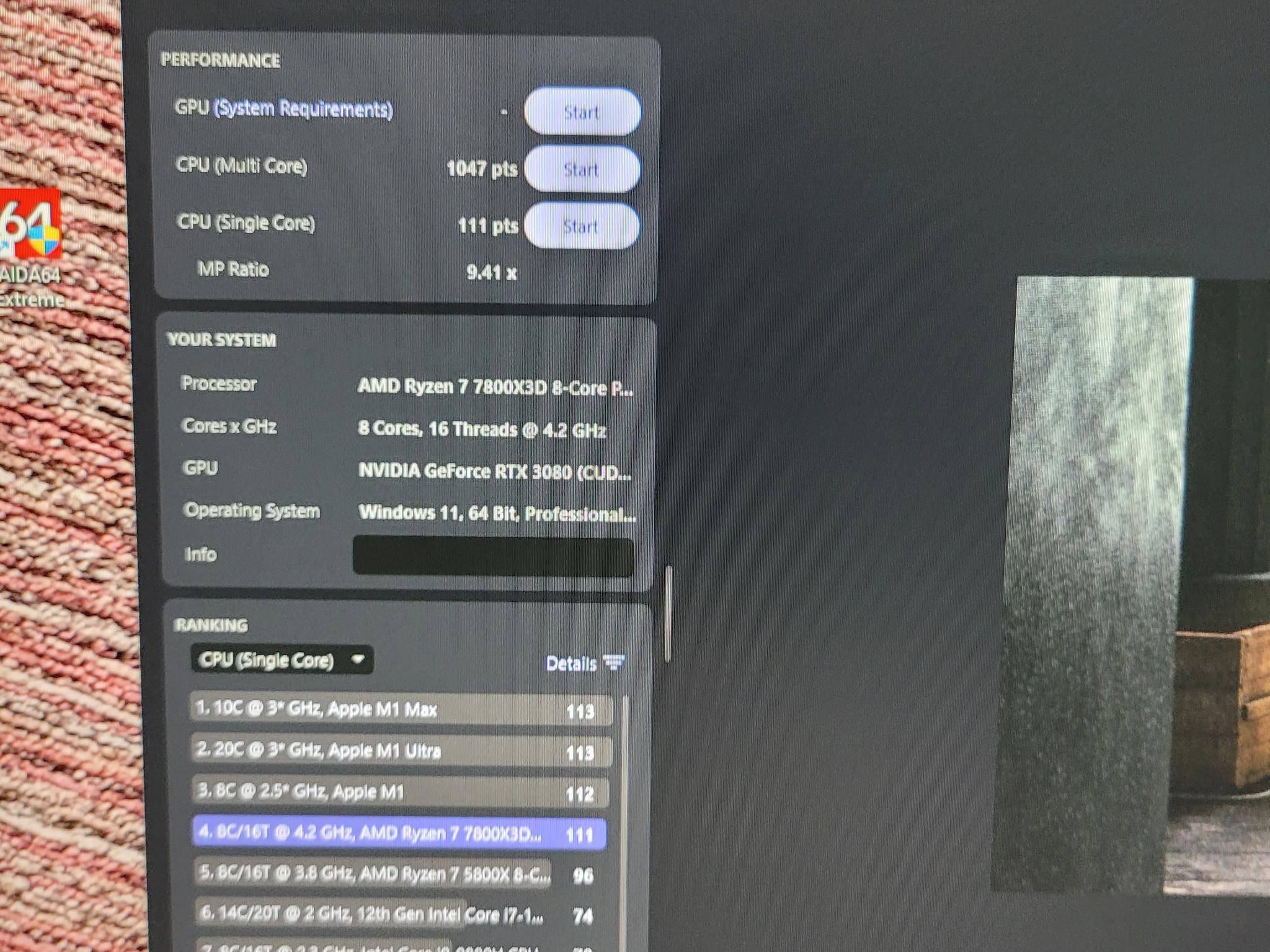Screen dimensions: 1270x952
Task: Click the Details filter icon
Action: (x=614, y=663)
